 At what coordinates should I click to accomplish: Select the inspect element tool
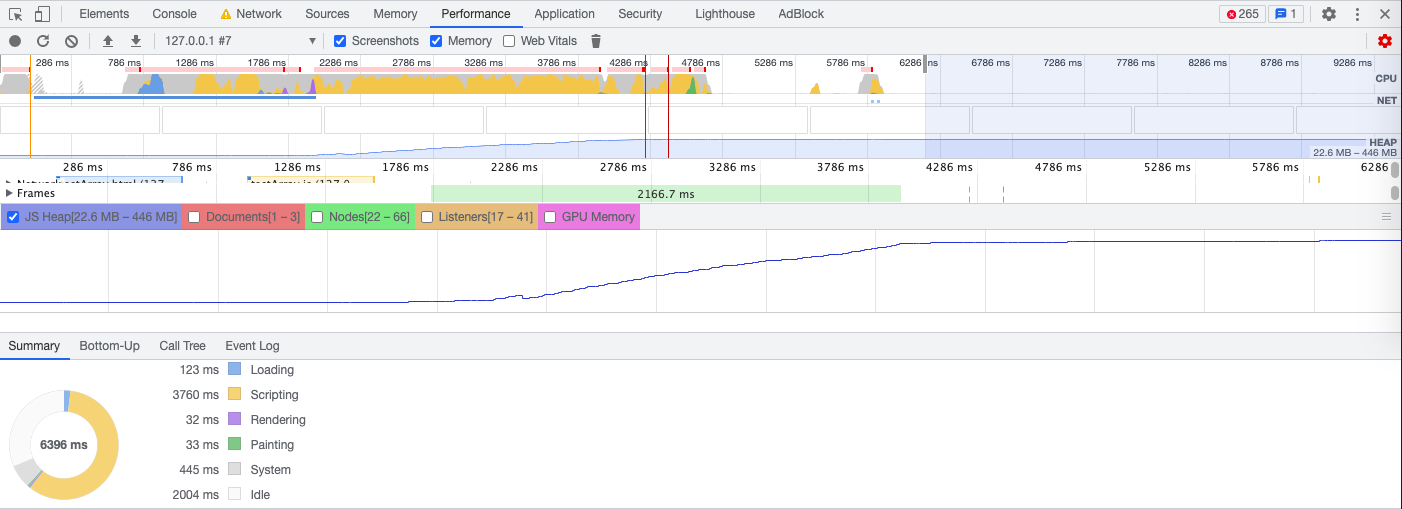click(x=15, y=14)
